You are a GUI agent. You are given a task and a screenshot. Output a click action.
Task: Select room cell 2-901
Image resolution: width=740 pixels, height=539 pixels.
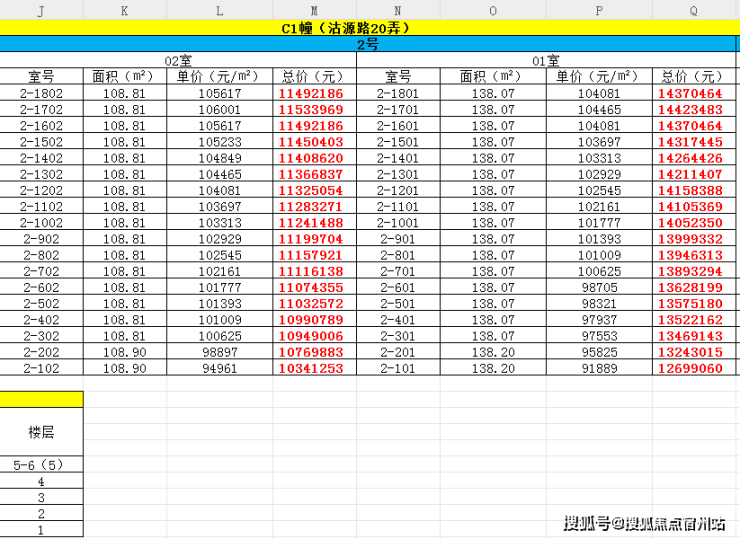(398, 239)
